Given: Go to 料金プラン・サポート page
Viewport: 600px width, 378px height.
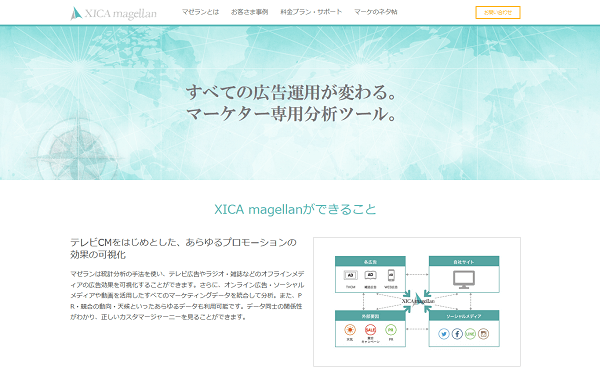Looking at the screenshot, I should pyautogui.click(x=311, y=12).
